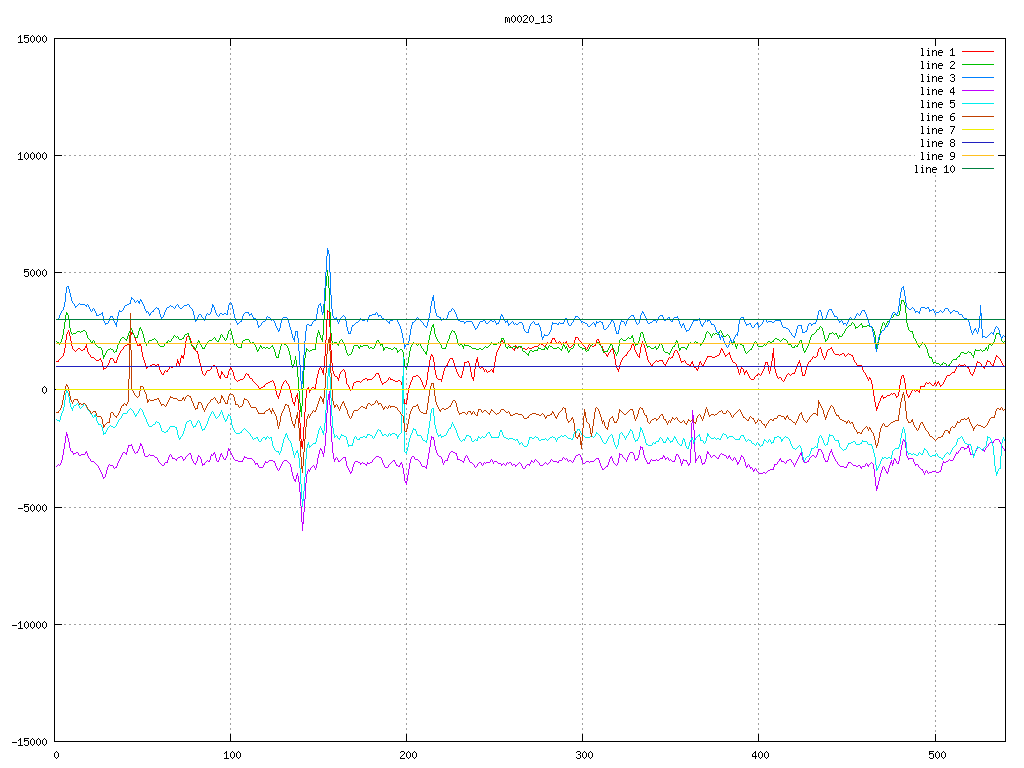This screenshot has width=1024, height=768.
Task: Select the line 4 legend label
Action: [937, 91]
